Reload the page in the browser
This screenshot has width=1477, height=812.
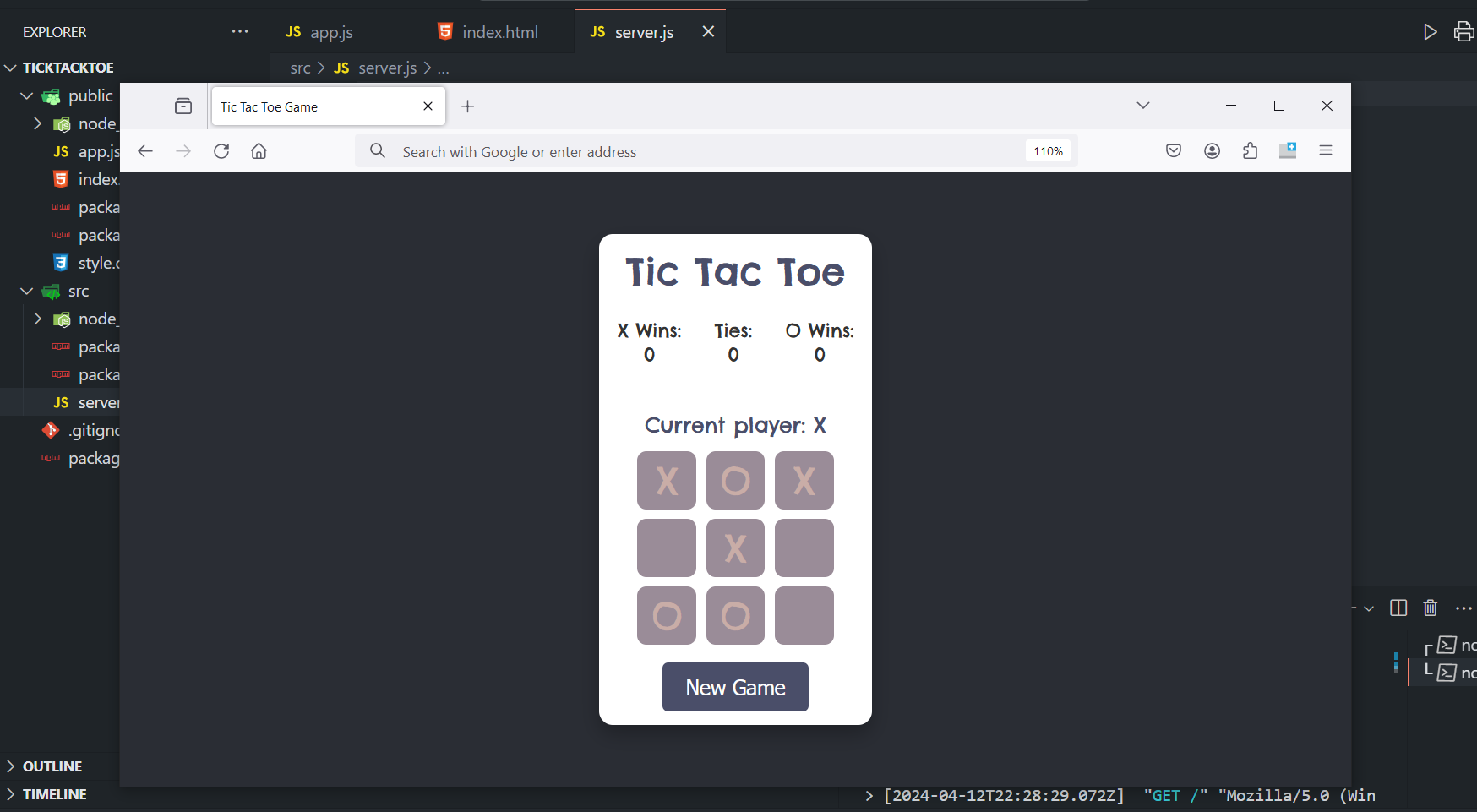click(x=221, y=151)
